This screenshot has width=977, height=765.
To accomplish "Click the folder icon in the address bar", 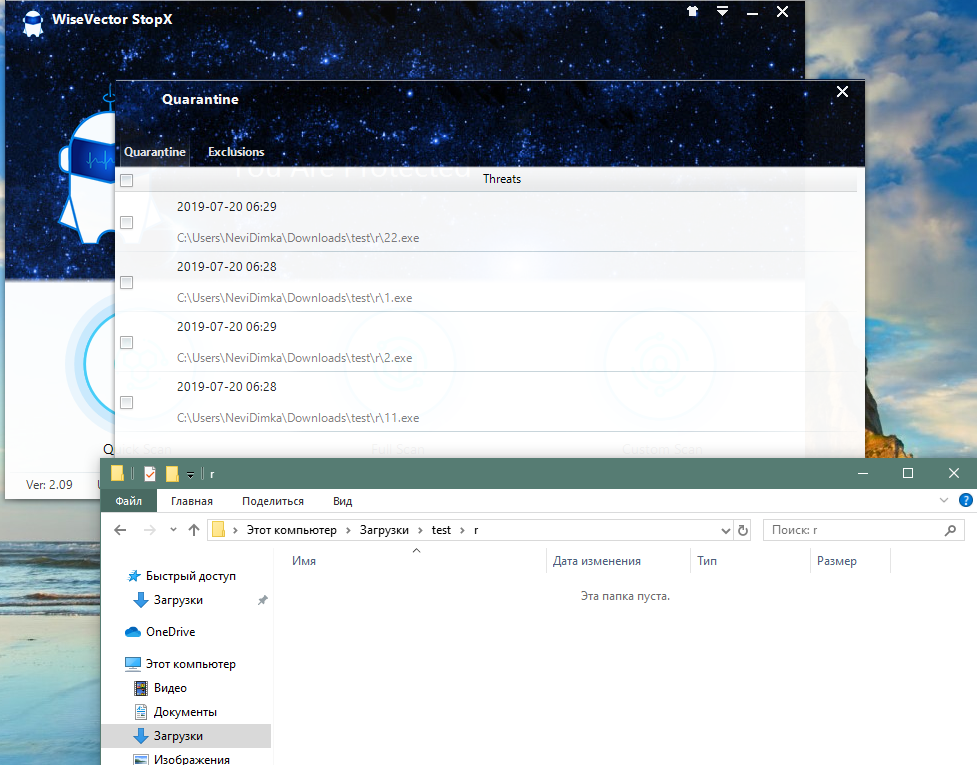I will (219, 530).
